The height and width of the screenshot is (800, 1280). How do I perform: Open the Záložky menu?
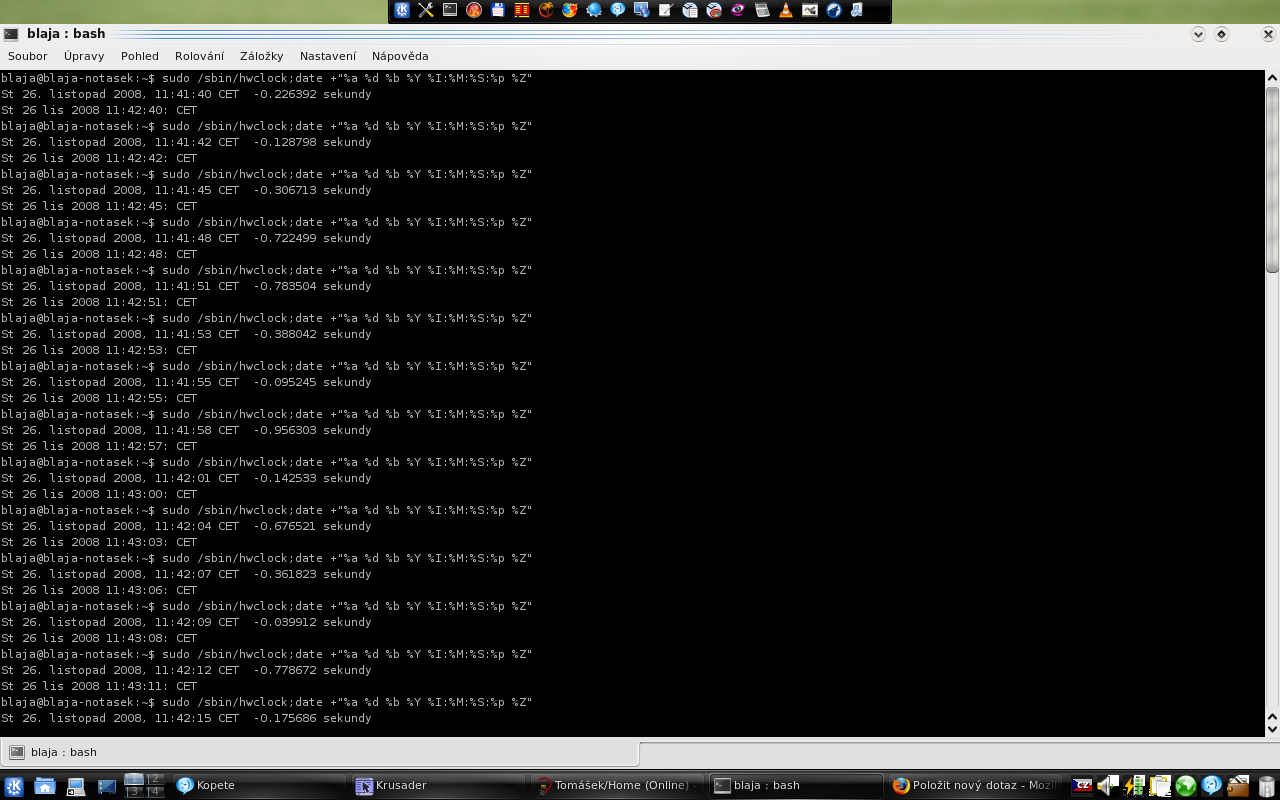(262, 56)
